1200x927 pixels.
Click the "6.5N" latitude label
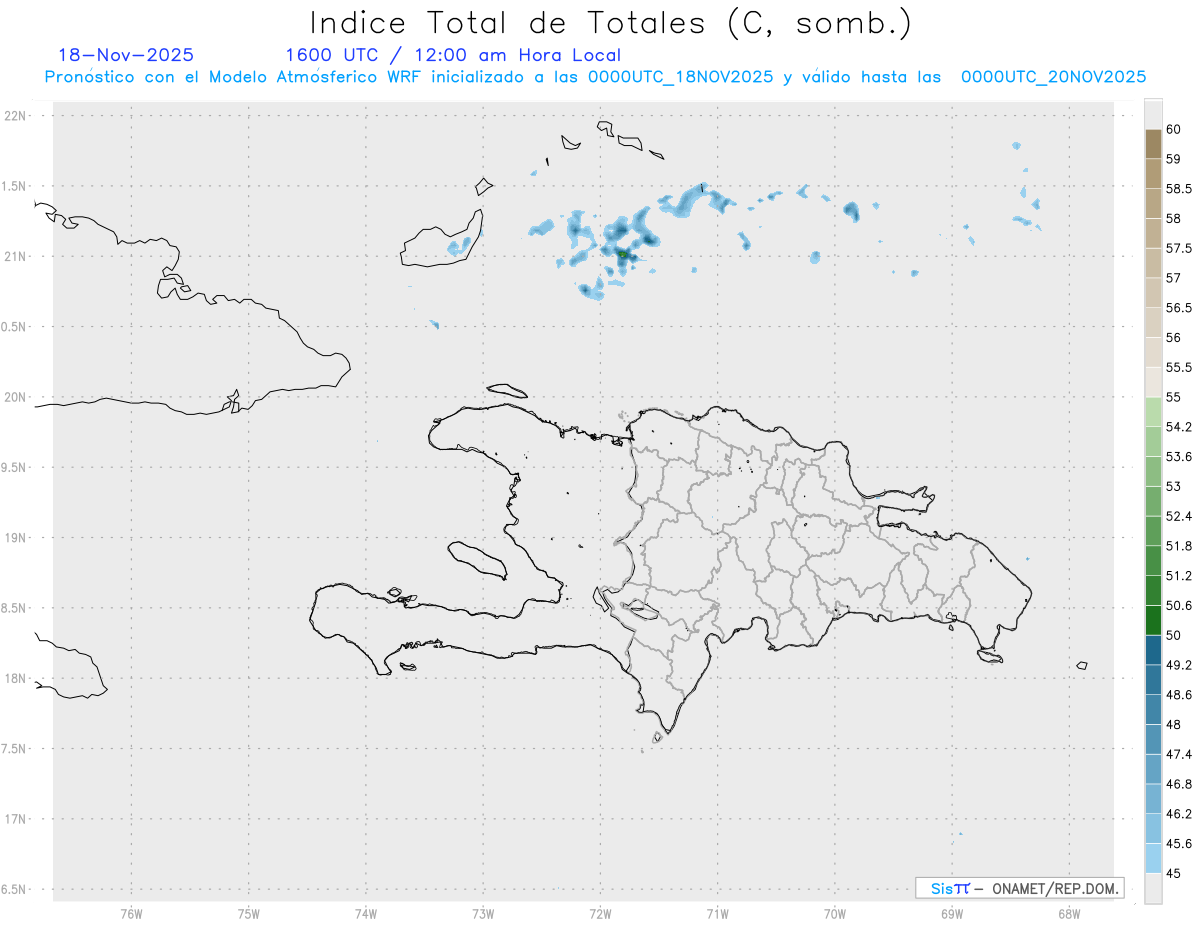point(15,889)
